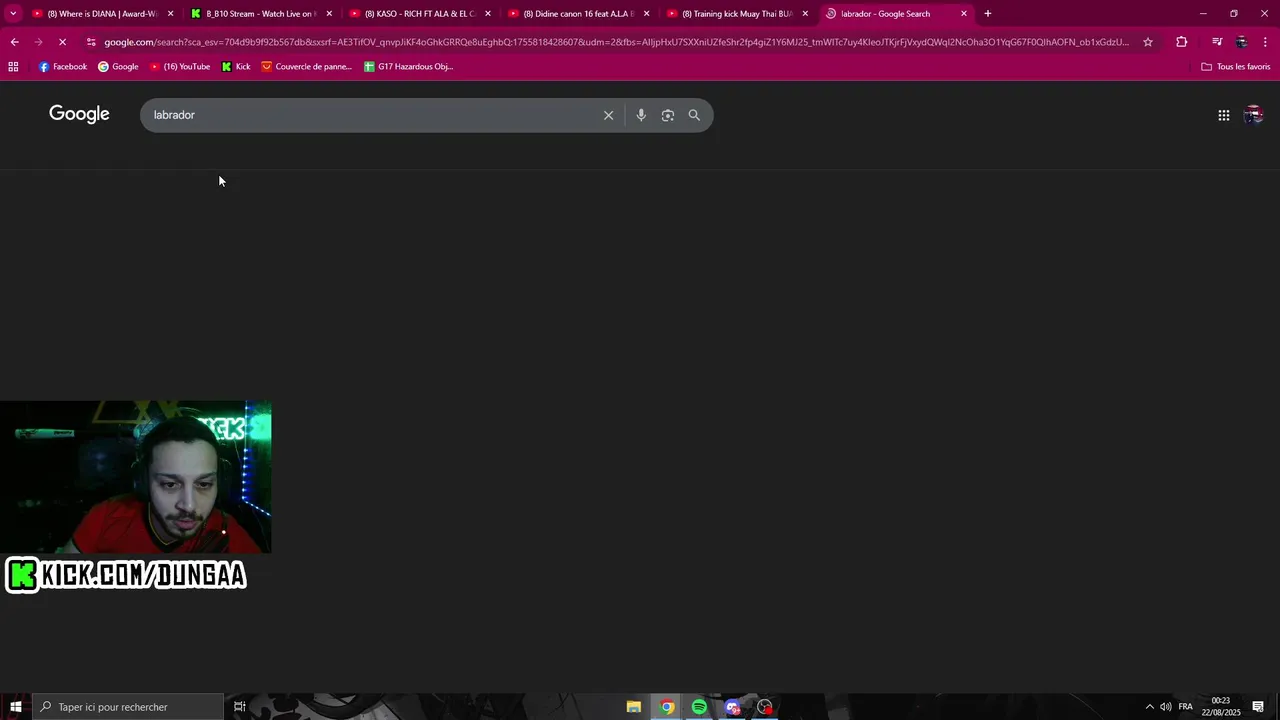The image size is (1280, 720).
Task: Open Google account profile picture
Action: [1253, 115]
